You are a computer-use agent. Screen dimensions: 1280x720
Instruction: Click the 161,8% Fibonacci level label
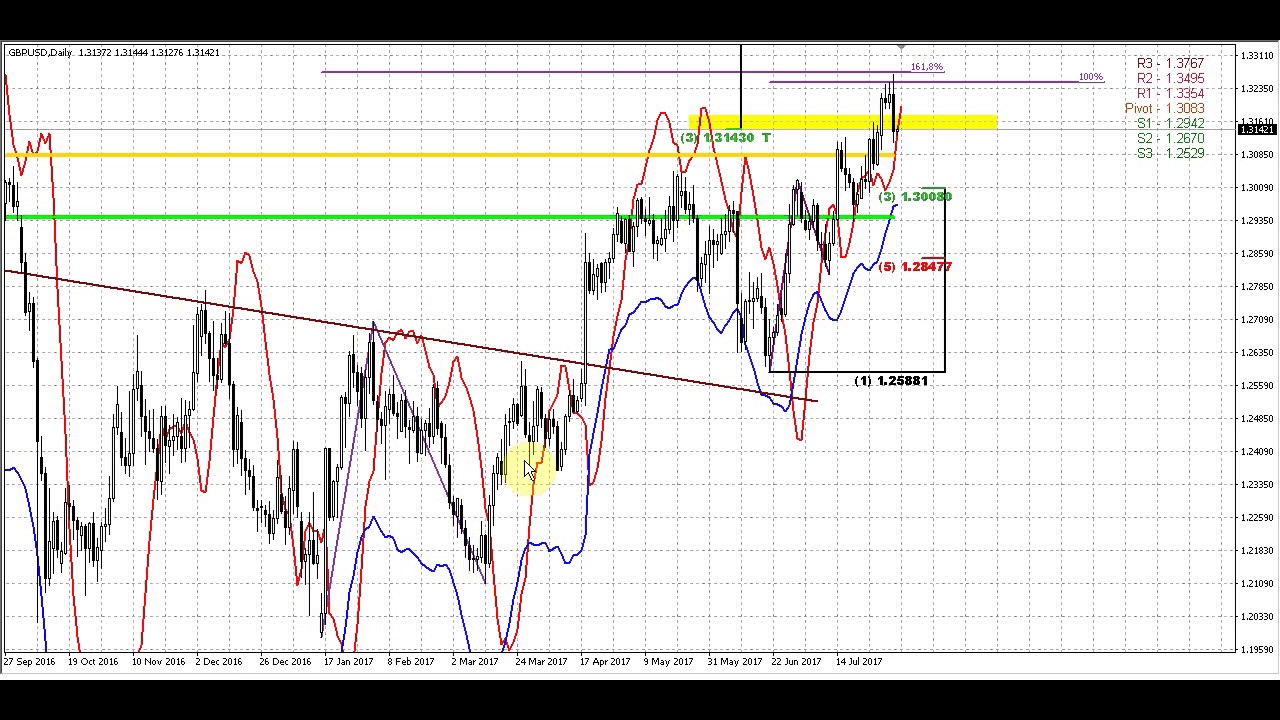pyautogui.click(x=926, y=67)
